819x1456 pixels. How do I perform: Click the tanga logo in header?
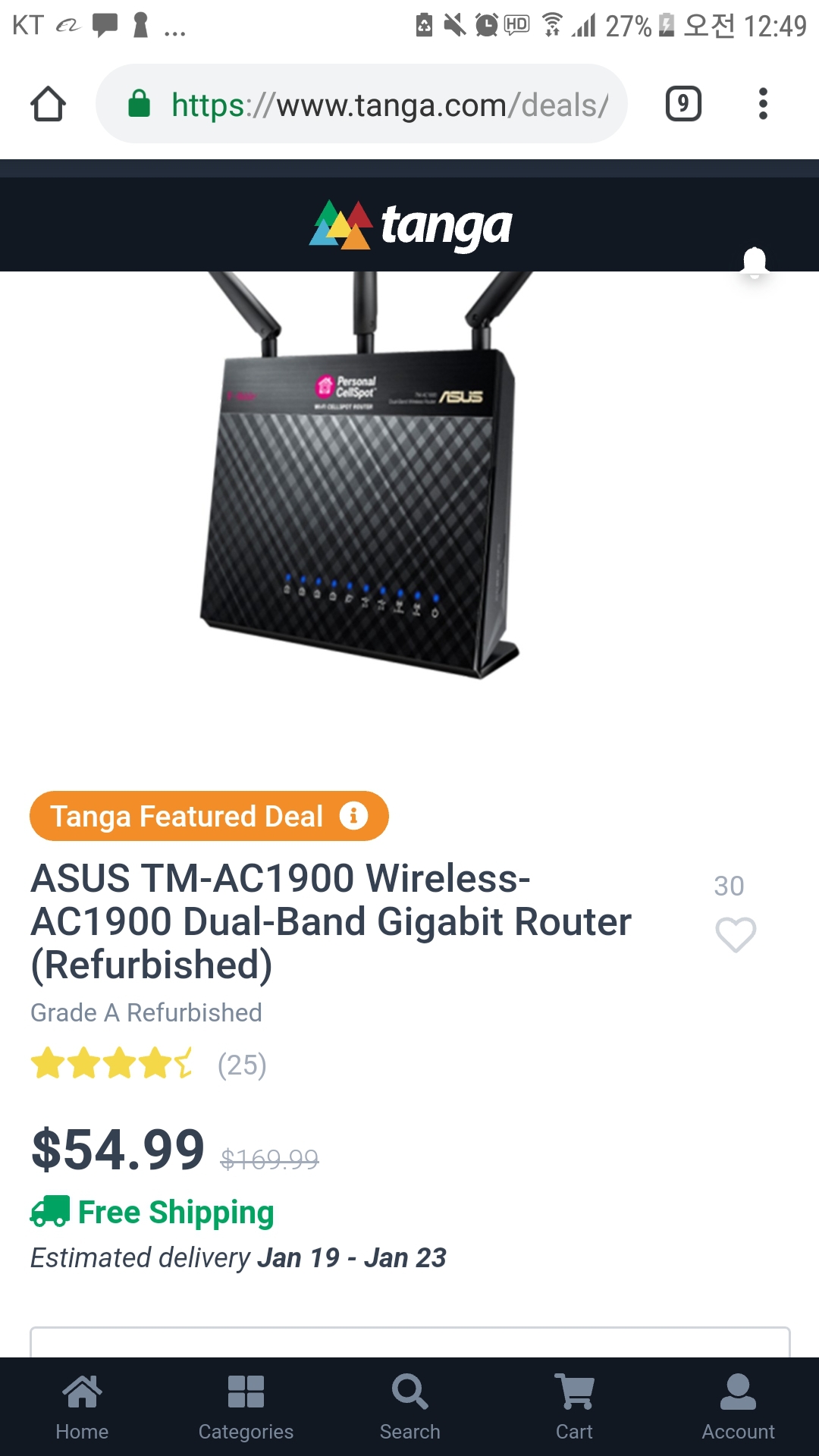(410, 225)
